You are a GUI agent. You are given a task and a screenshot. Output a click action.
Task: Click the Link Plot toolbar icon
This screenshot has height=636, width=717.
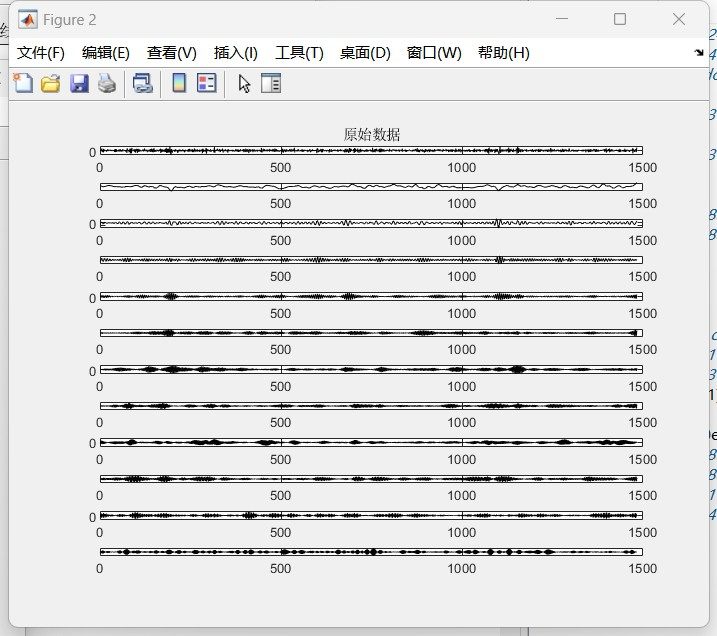click(x=143, y=84)
